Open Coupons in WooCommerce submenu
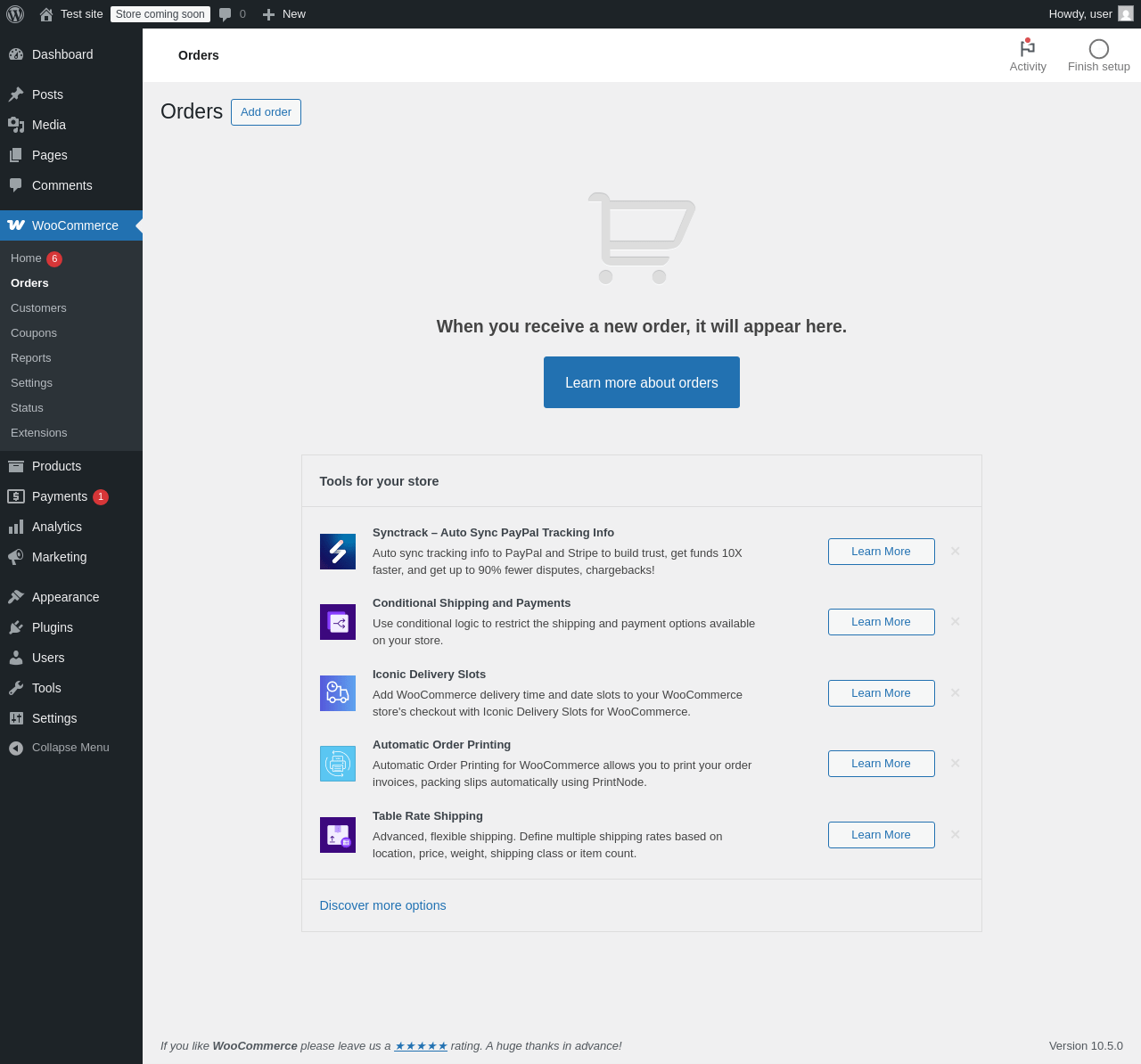1141x1064 pixels. 34,333
